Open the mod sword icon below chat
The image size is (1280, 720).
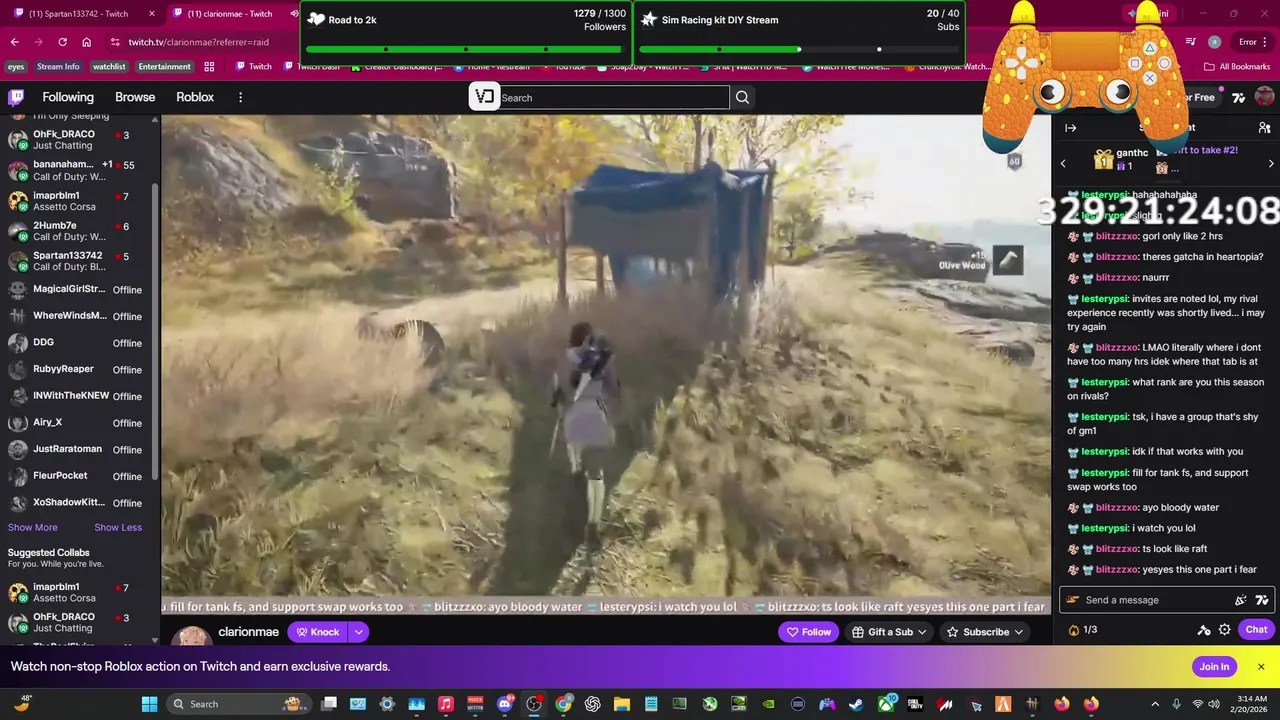pyautogui.click(x=1204, y=630)
